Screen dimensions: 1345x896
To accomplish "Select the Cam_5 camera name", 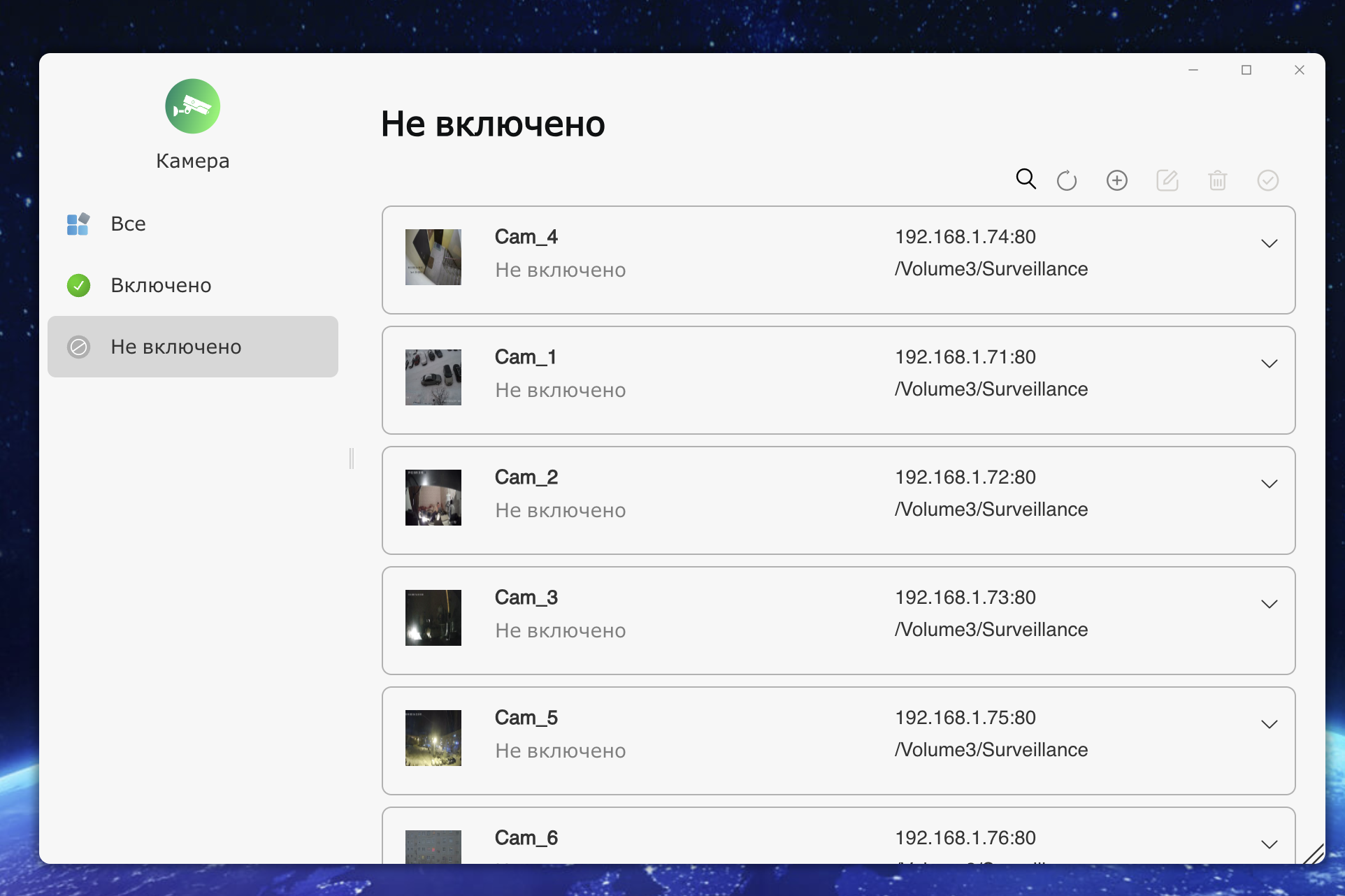I will [x=526, y=718].
